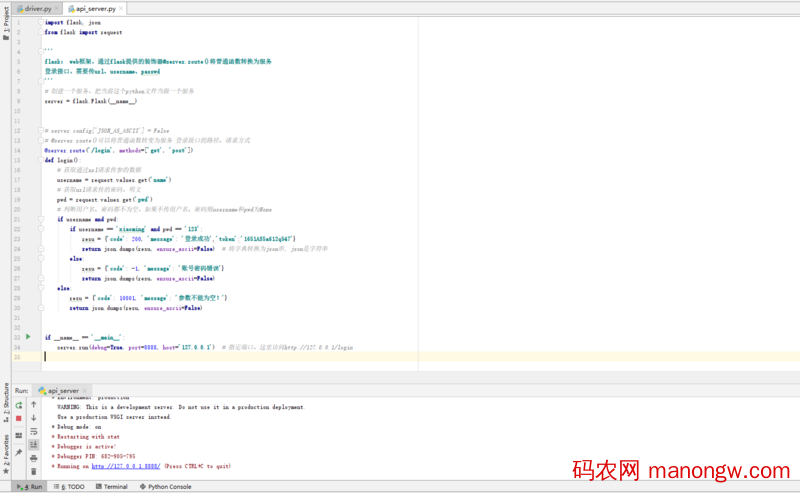Close the api_server.py editor tab

(121, 9)
